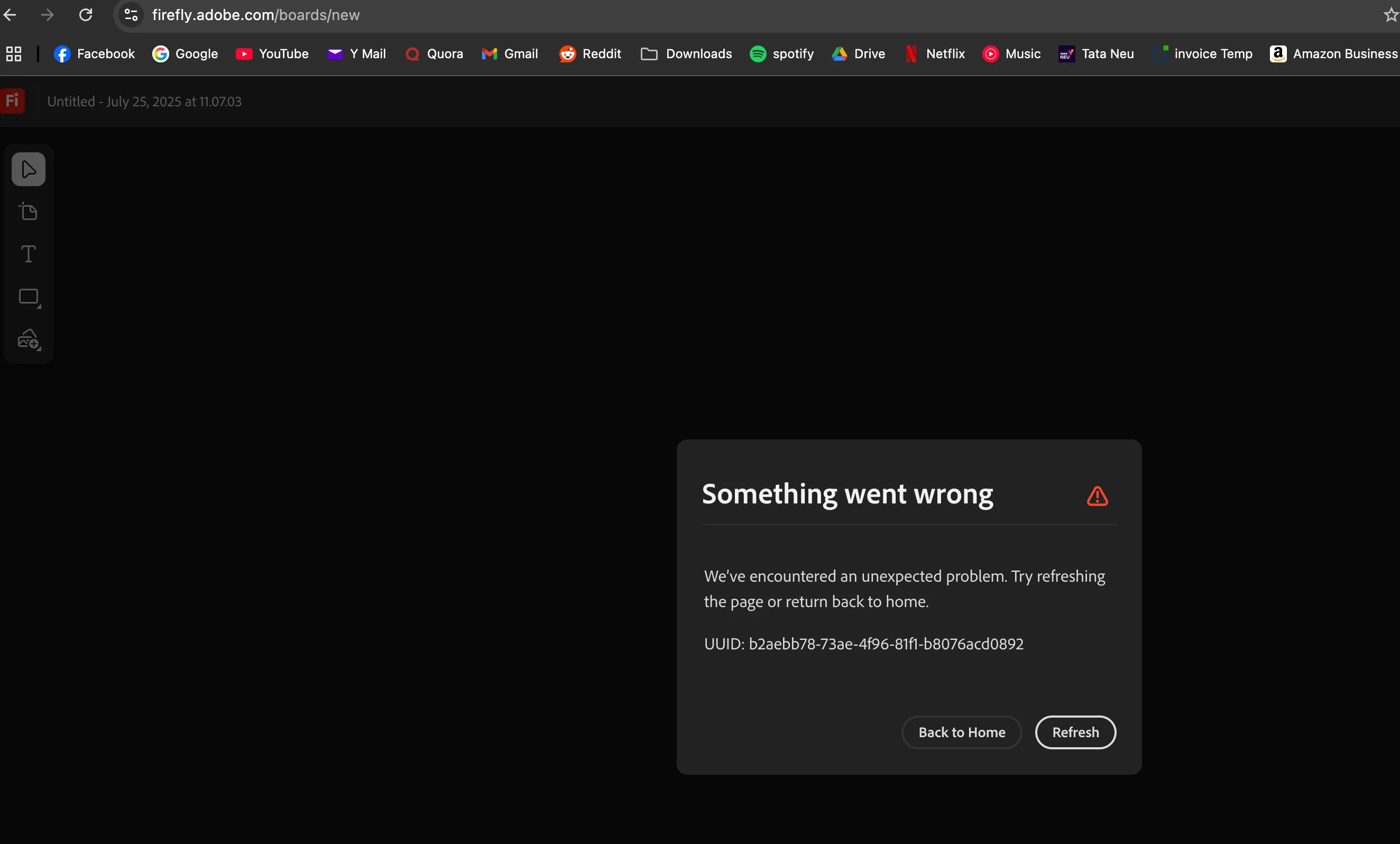
Task: Open the YouTube bookmark
Action: point(272,54)
